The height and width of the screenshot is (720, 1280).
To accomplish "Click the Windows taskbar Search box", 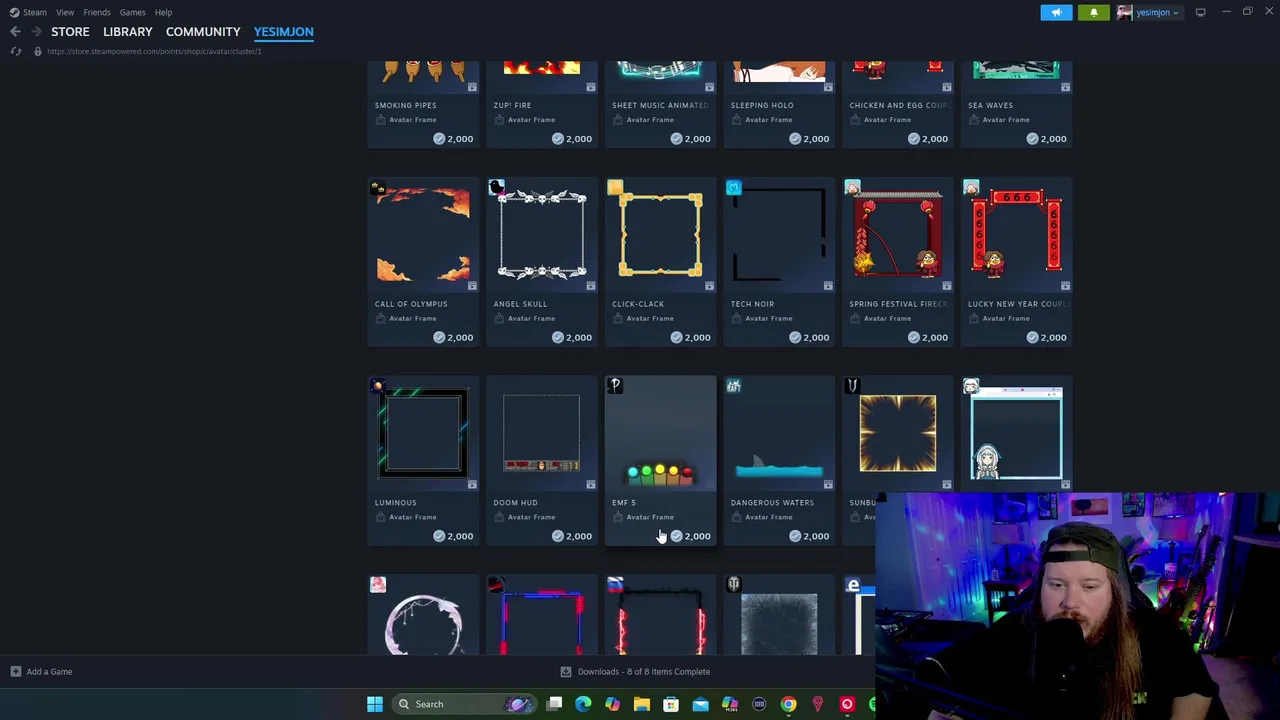I will tap(463, 704).
